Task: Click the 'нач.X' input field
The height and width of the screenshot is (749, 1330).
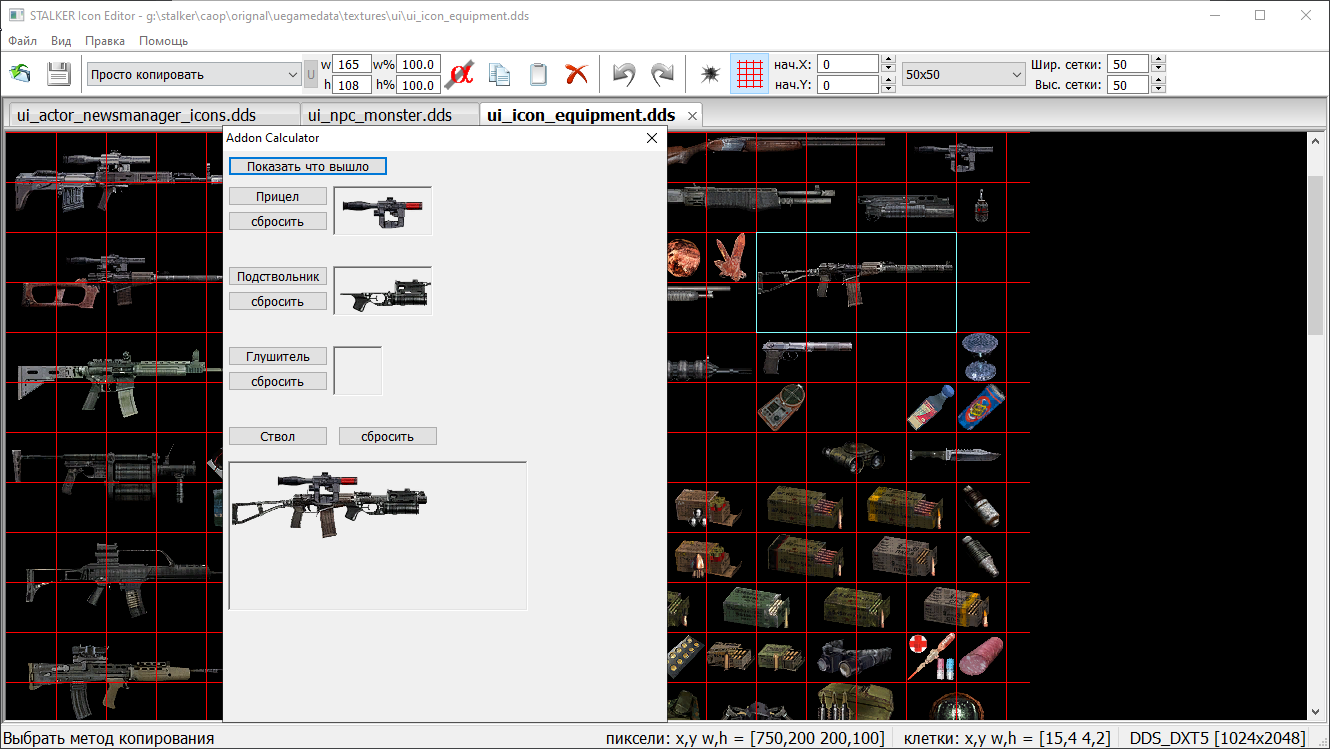Action: (x=849, y=64)
